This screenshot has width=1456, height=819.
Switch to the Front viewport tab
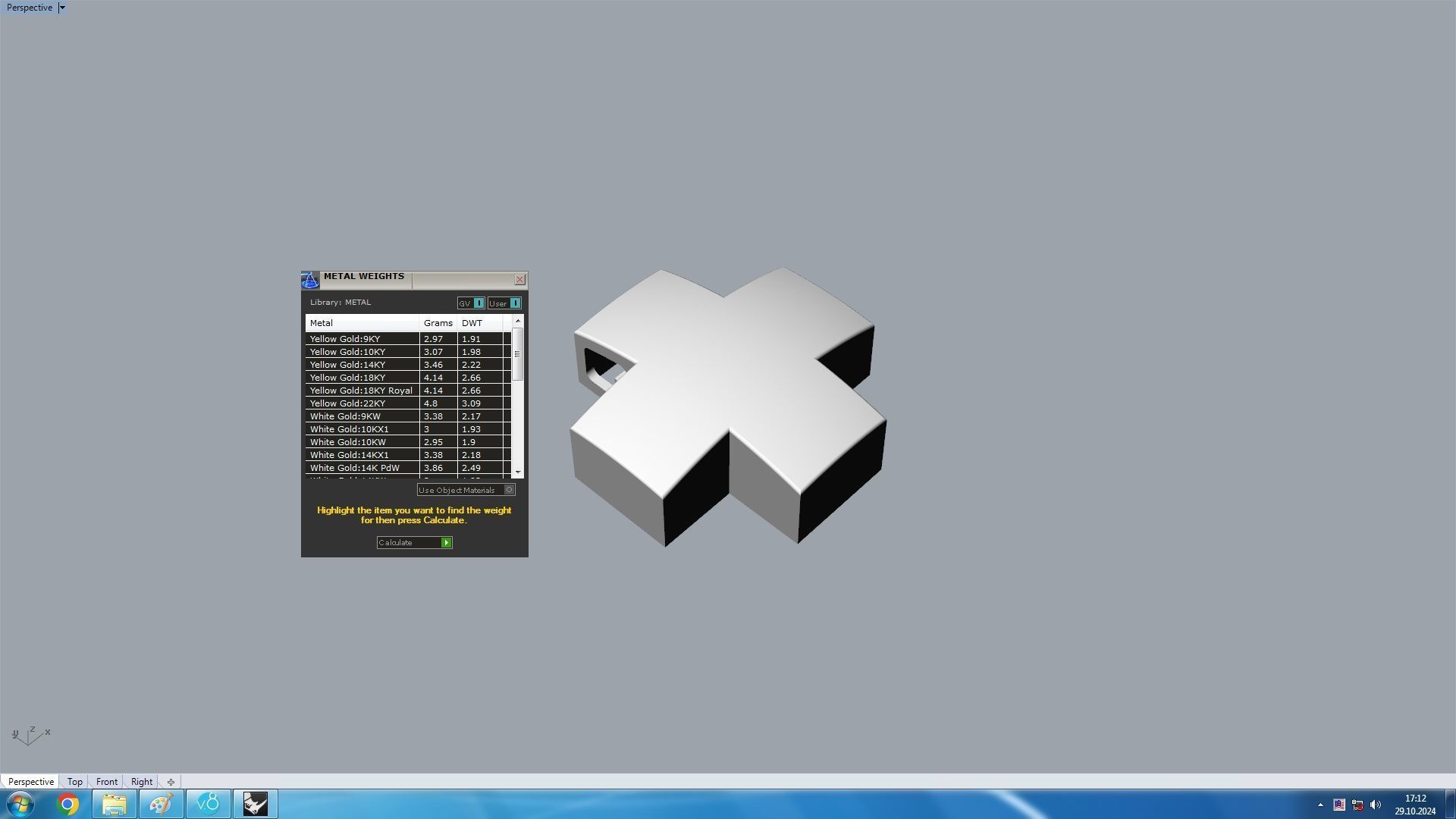pos(107,782)
